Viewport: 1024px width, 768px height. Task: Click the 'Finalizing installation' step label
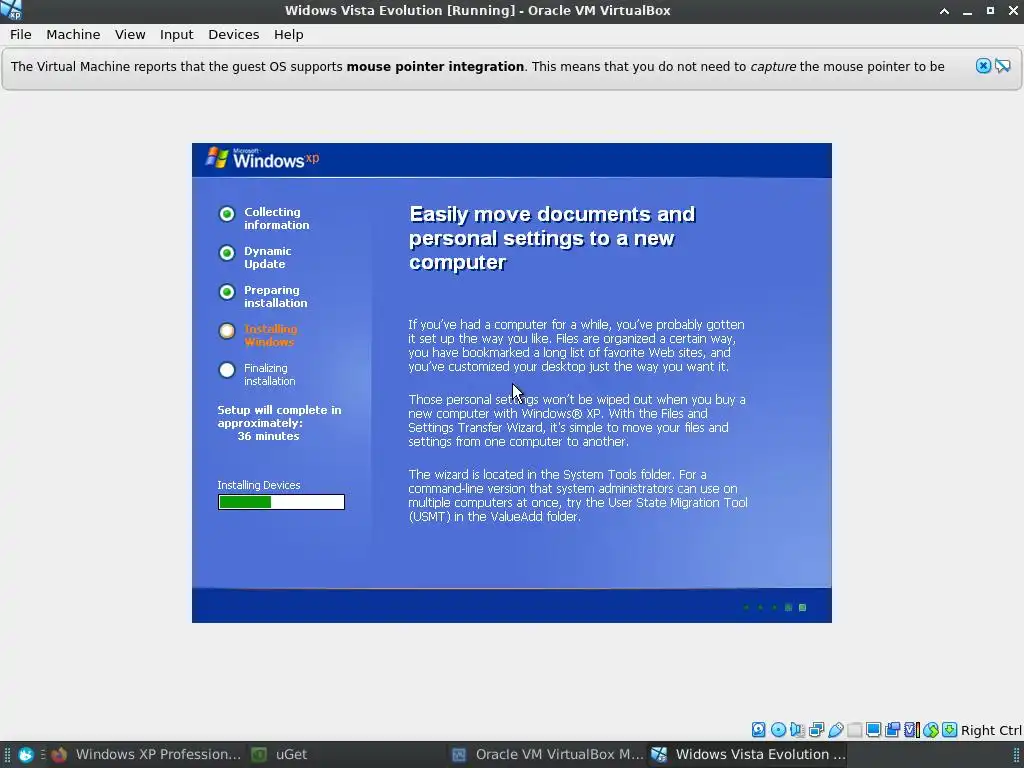click(x=269, y=374)
